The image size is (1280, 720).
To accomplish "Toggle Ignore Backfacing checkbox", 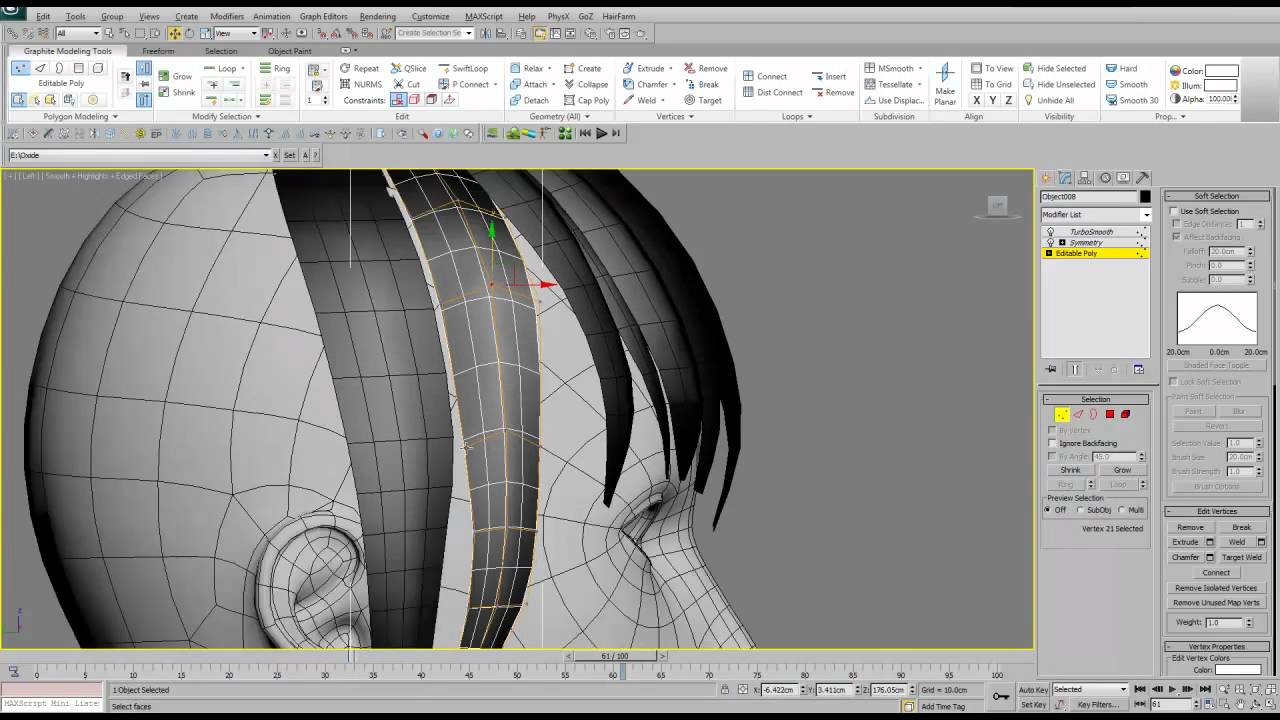I will pos(1052,443).
